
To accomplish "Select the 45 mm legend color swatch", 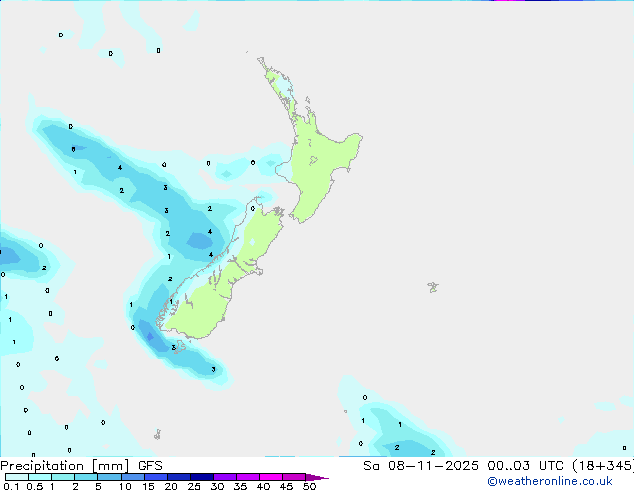I will [294, 477].
